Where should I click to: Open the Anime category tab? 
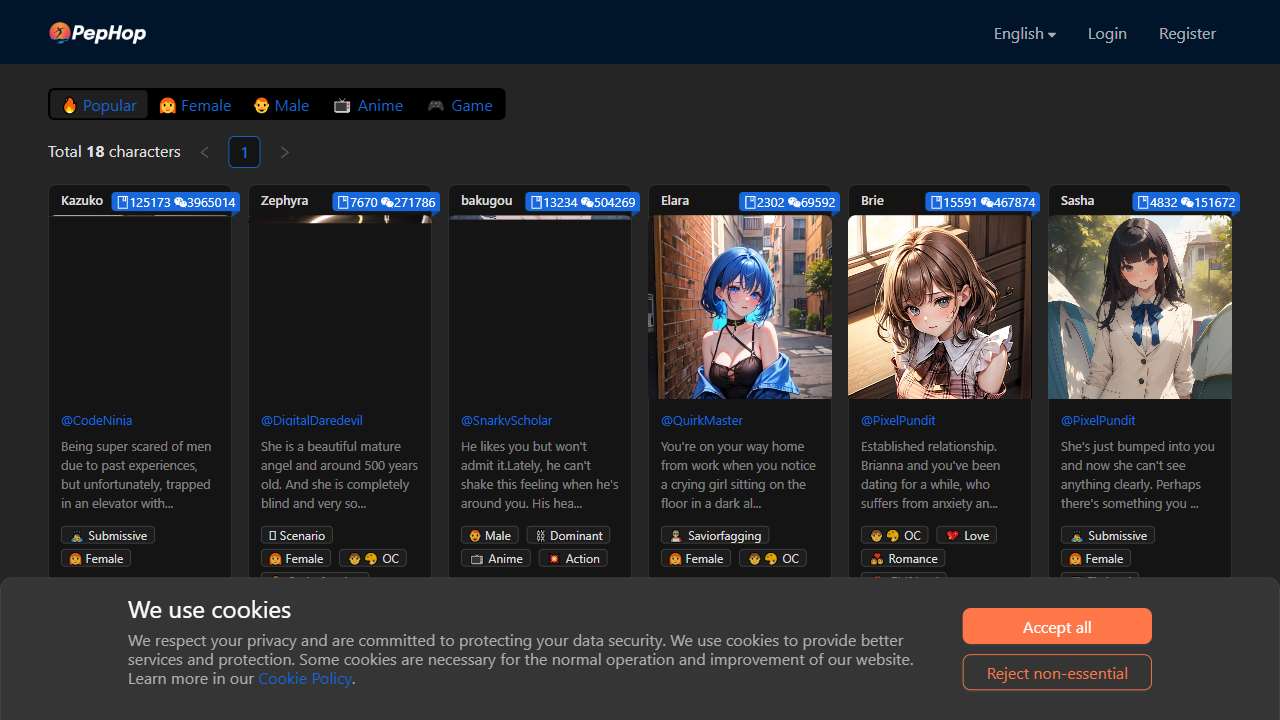tap(368, 105)
